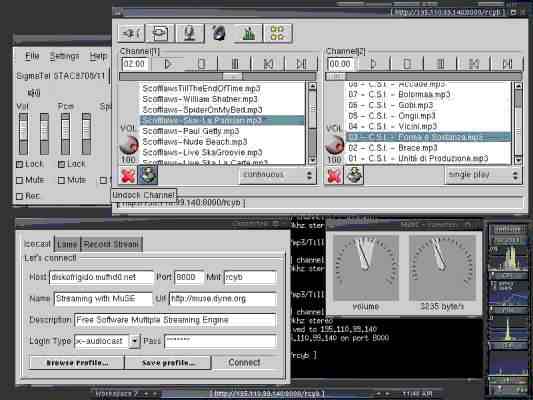Screen dimensions: 533x400
Task: Pause Channel[1] playback
Action: point(235,64)
